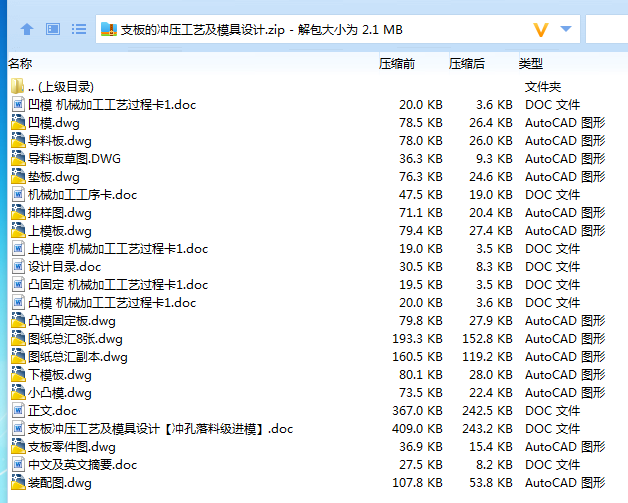
Task: Click the orange V checkmark icon
Action: pos(541,30)
